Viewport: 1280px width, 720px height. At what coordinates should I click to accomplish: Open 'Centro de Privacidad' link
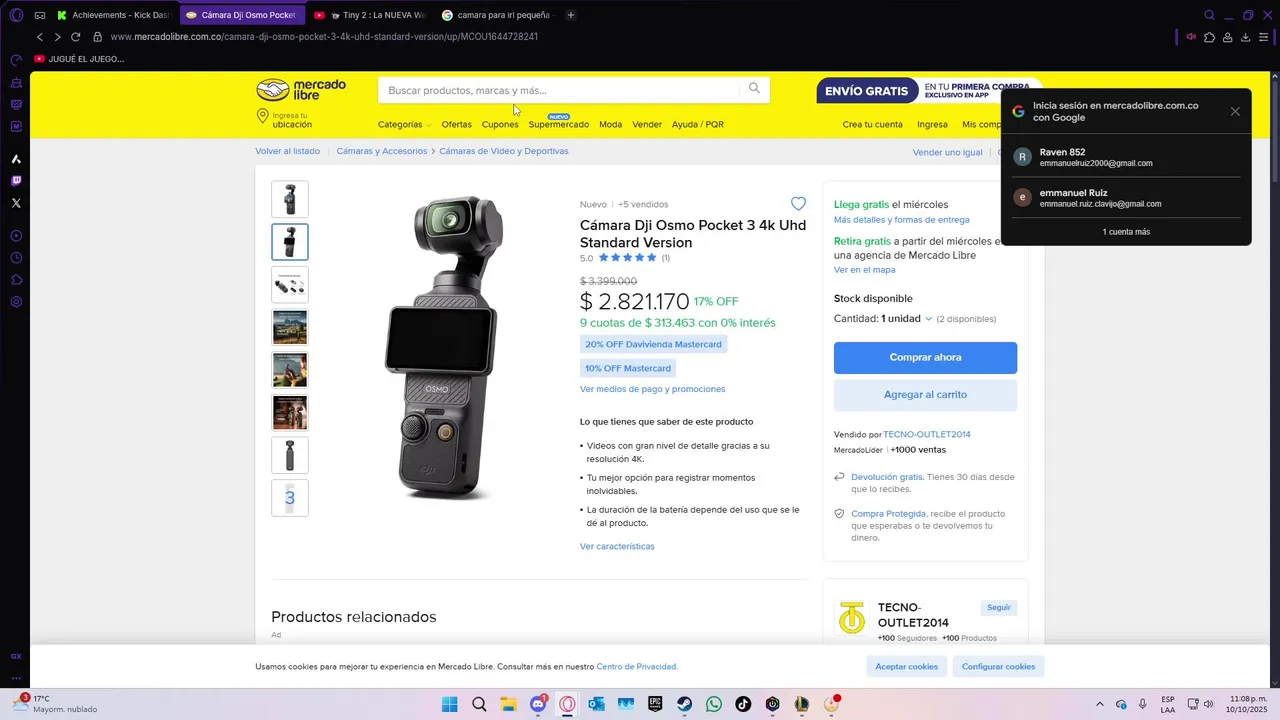tap(636, 666)
